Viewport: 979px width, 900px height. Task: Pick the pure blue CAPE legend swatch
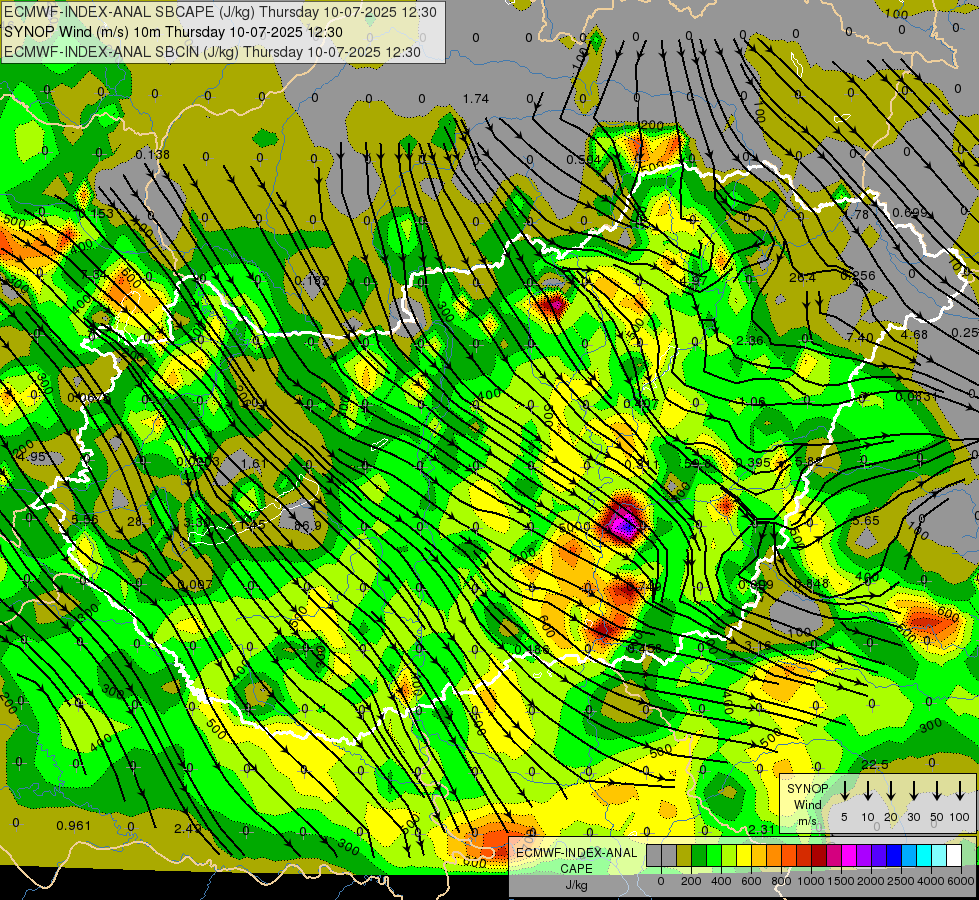pyautogui.click(x=893, y=856)
